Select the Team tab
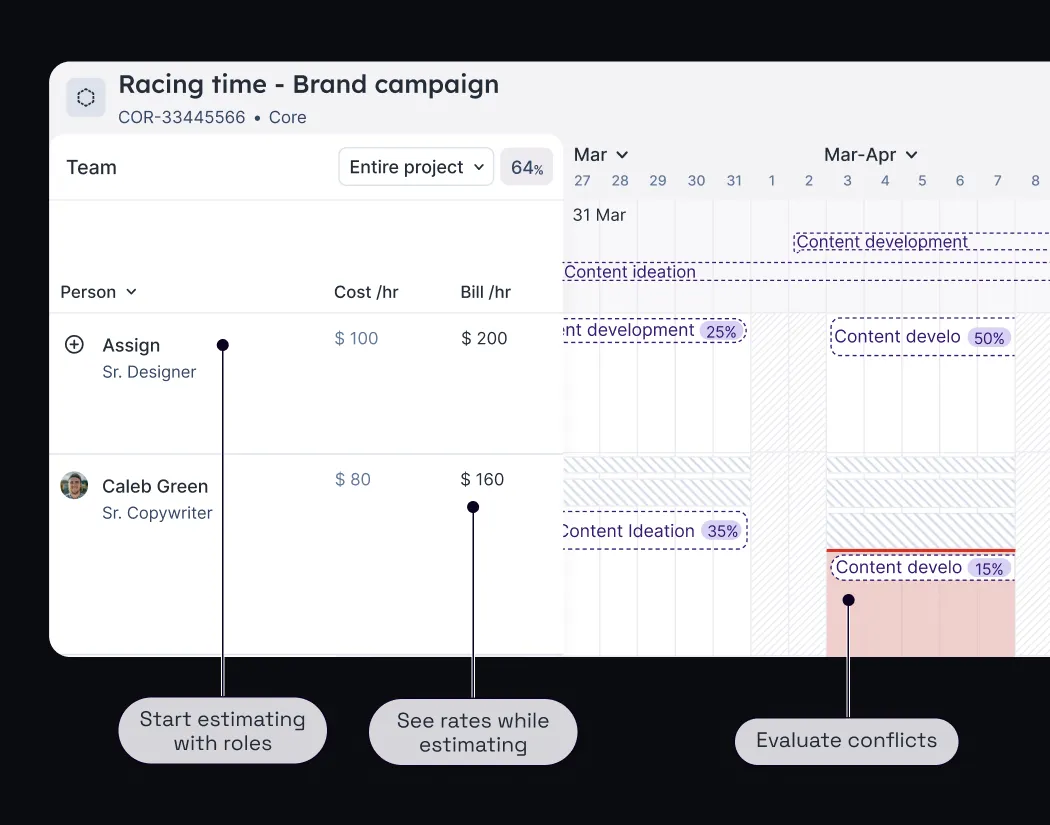This screenshot has width=1050, height=825. point(90,167)
